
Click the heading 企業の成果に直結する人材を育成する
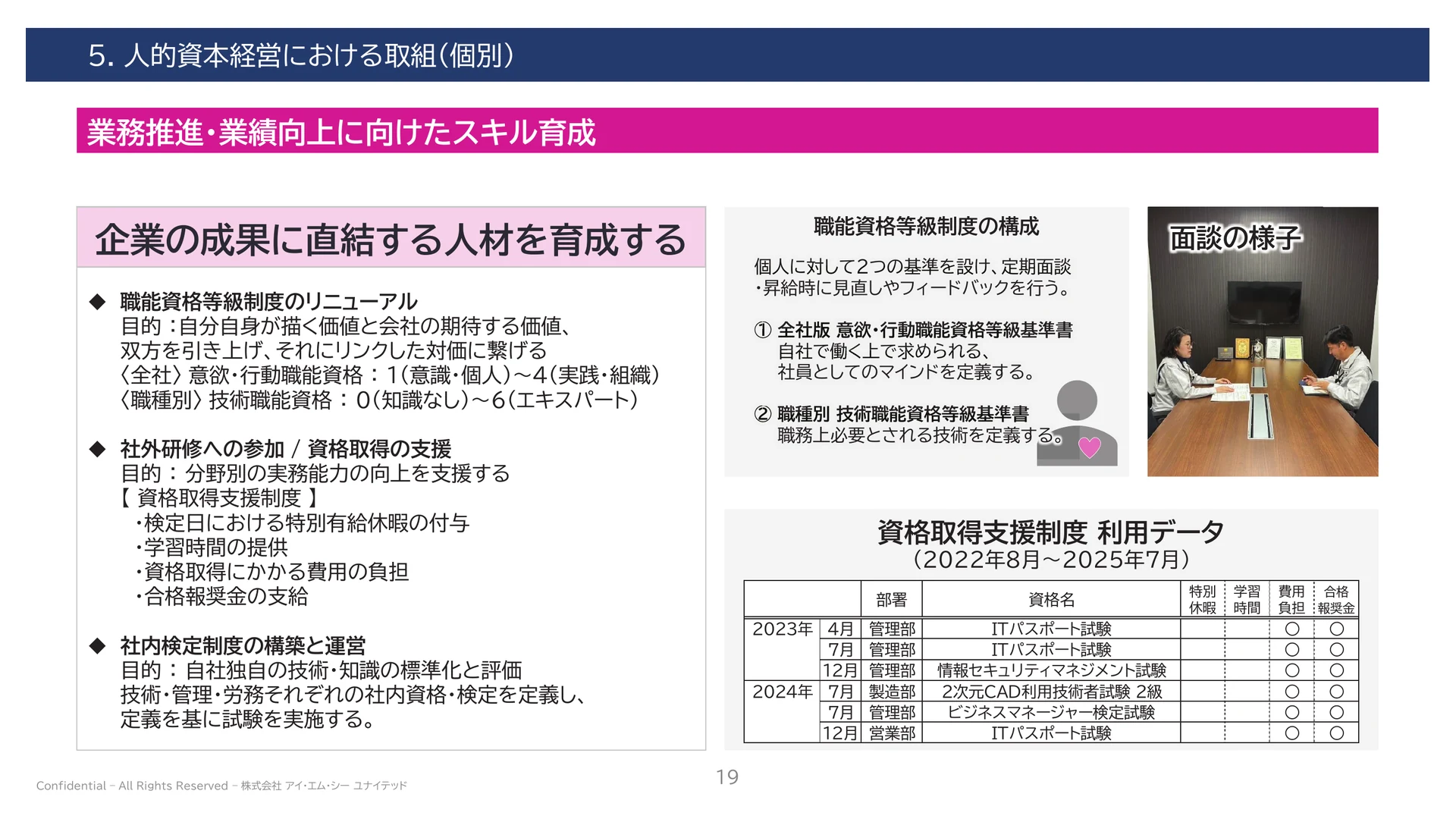click(391, 240)
